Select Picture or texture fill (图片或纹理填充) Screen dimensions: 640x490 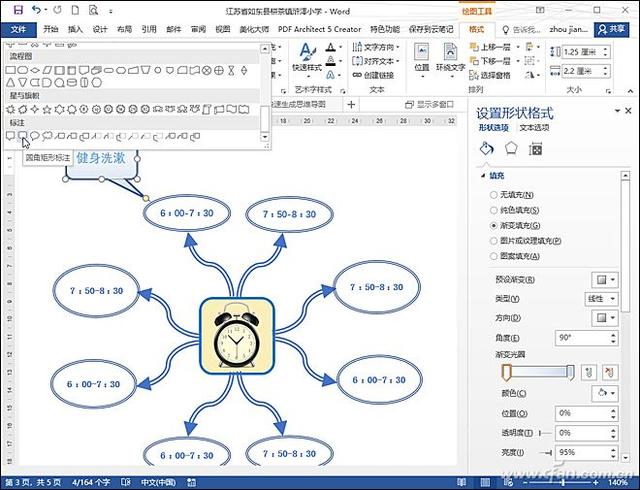[495, 242]
